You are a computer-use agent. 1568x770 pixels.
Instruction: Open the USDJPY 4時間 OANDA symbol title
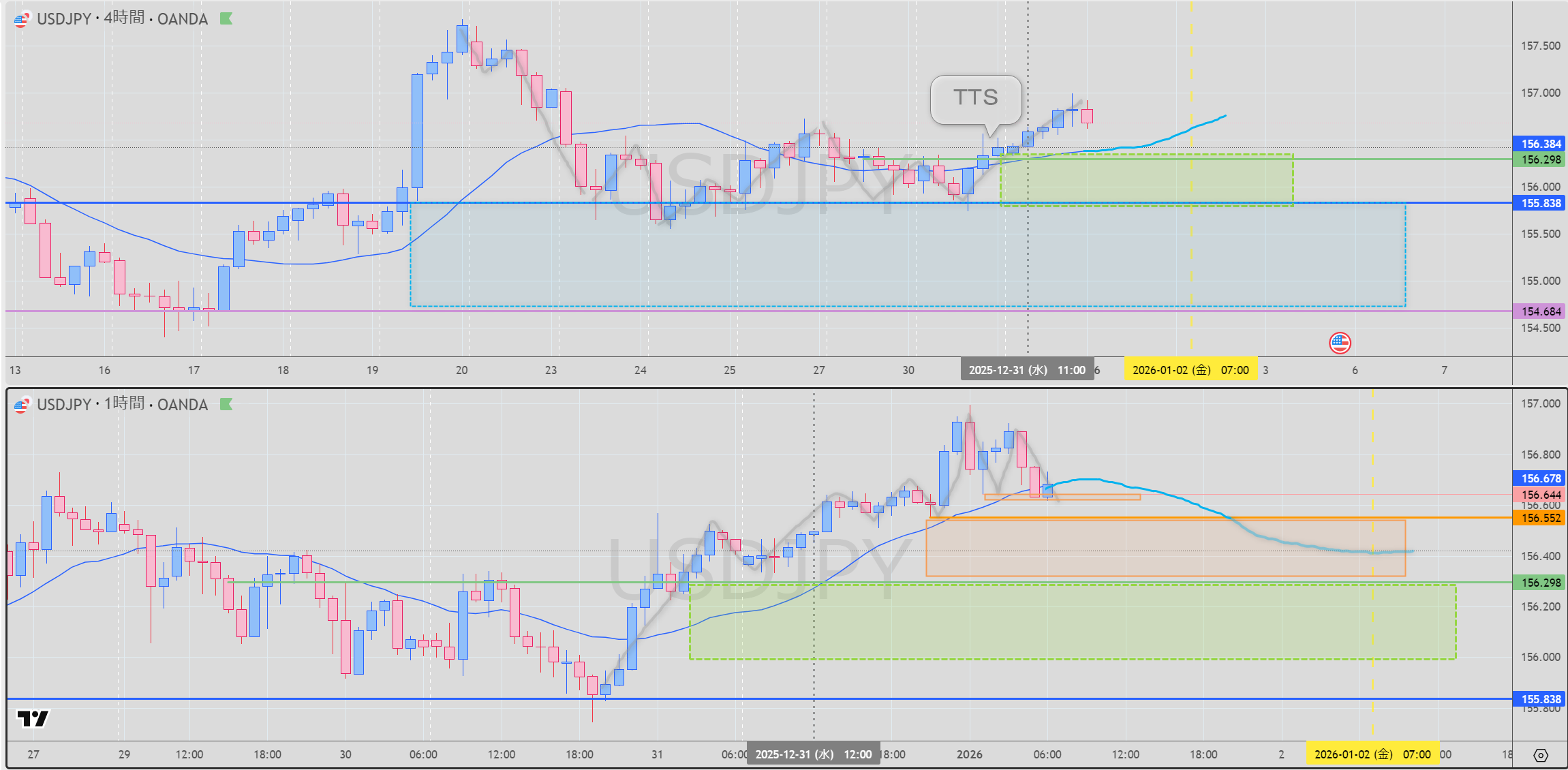123,19
